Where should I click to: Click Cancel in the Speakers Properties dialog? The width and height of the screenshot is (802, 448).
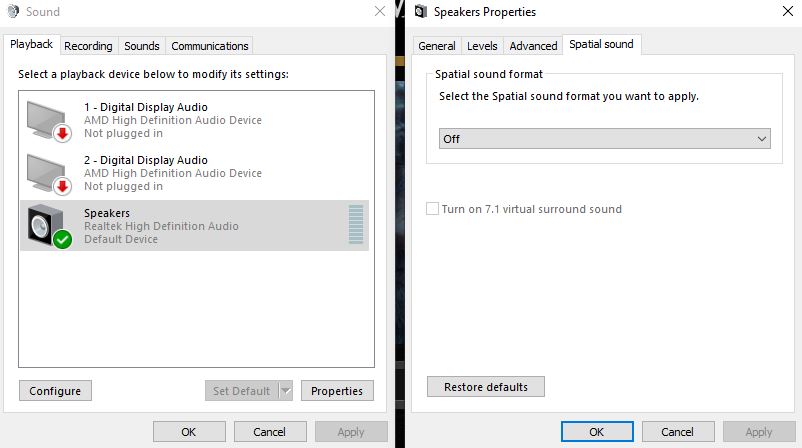tap(678, 432)
